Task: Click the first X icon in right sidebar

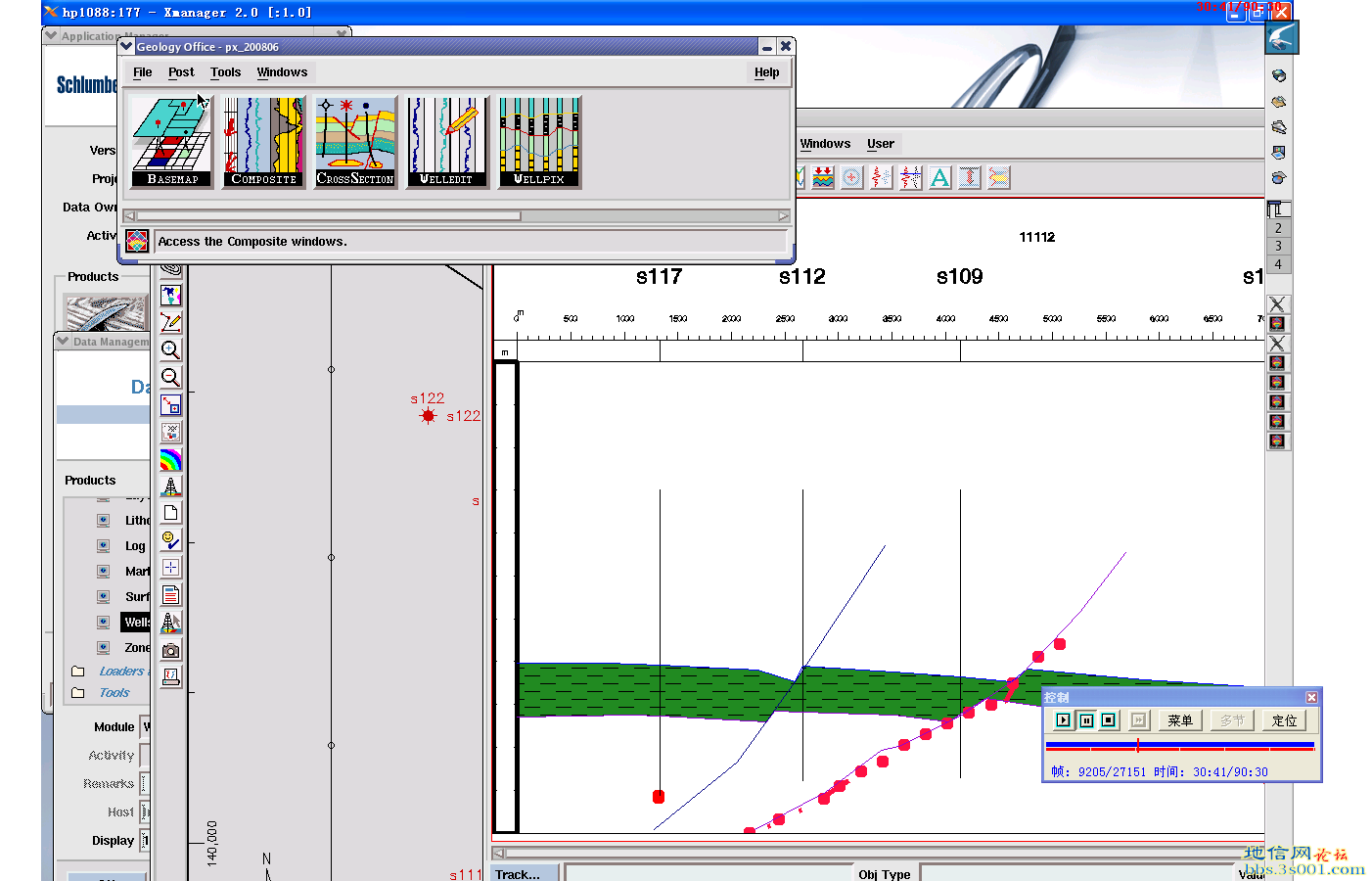Action: (1278, 304)
